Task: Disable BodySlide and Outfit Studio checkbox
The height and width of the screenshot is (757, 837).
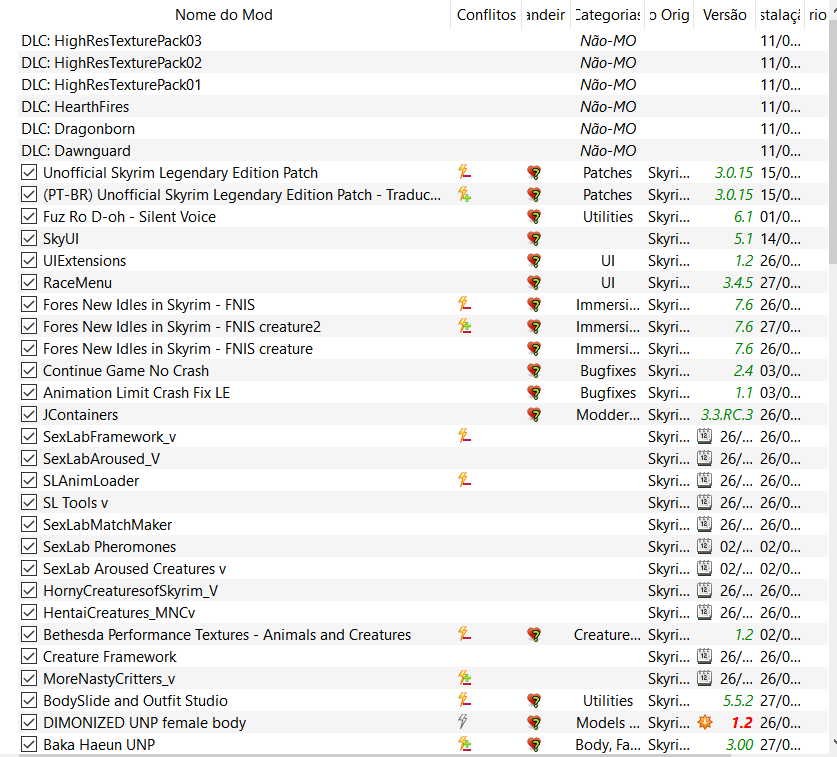Action: pyautogui.click(x=29, y=700)
